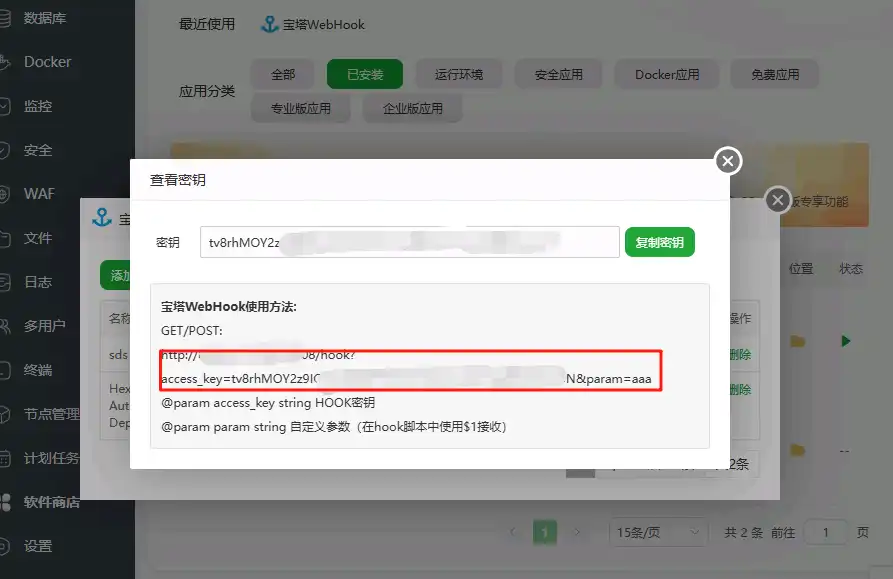Select the 安全 shield icon in sidebar

[x=5, y=150]
